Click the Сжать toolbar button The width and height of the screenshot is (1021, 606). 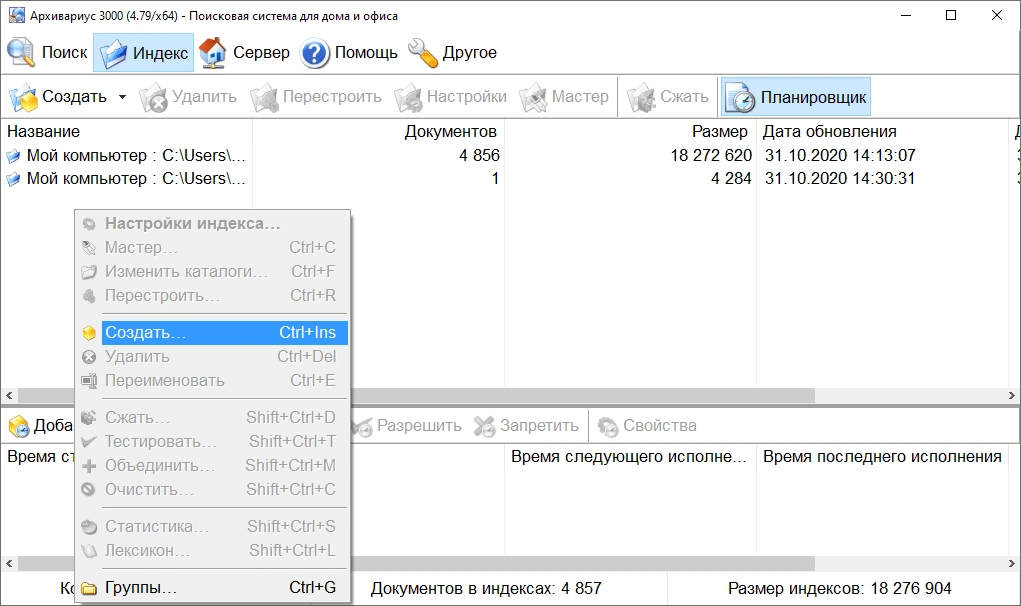(667, 97)
